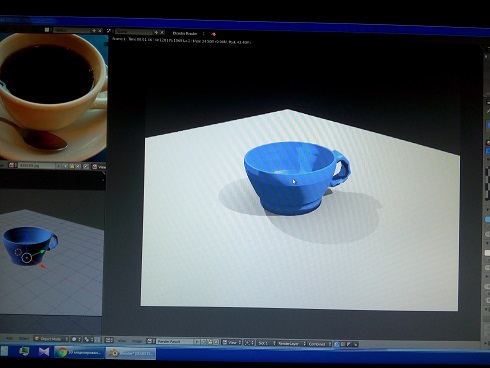
Task: Open the Combined pass dropdown
Action: click(319, 344)
